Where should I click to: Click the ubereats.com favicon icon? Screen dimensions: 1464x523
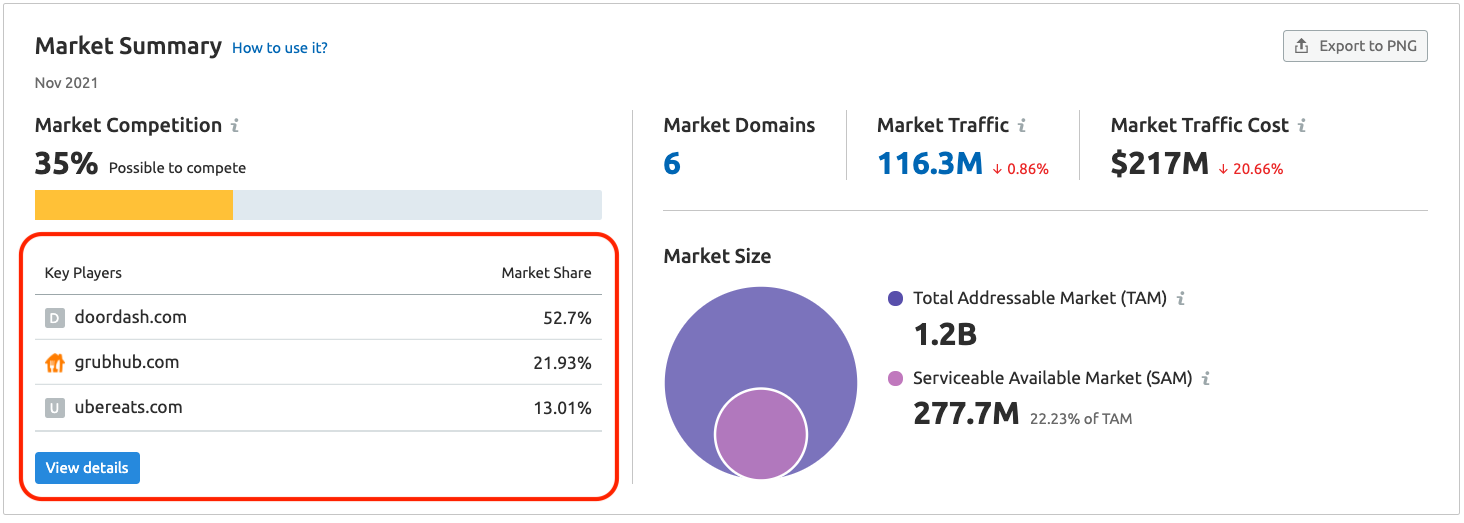(x=55, y=408)
